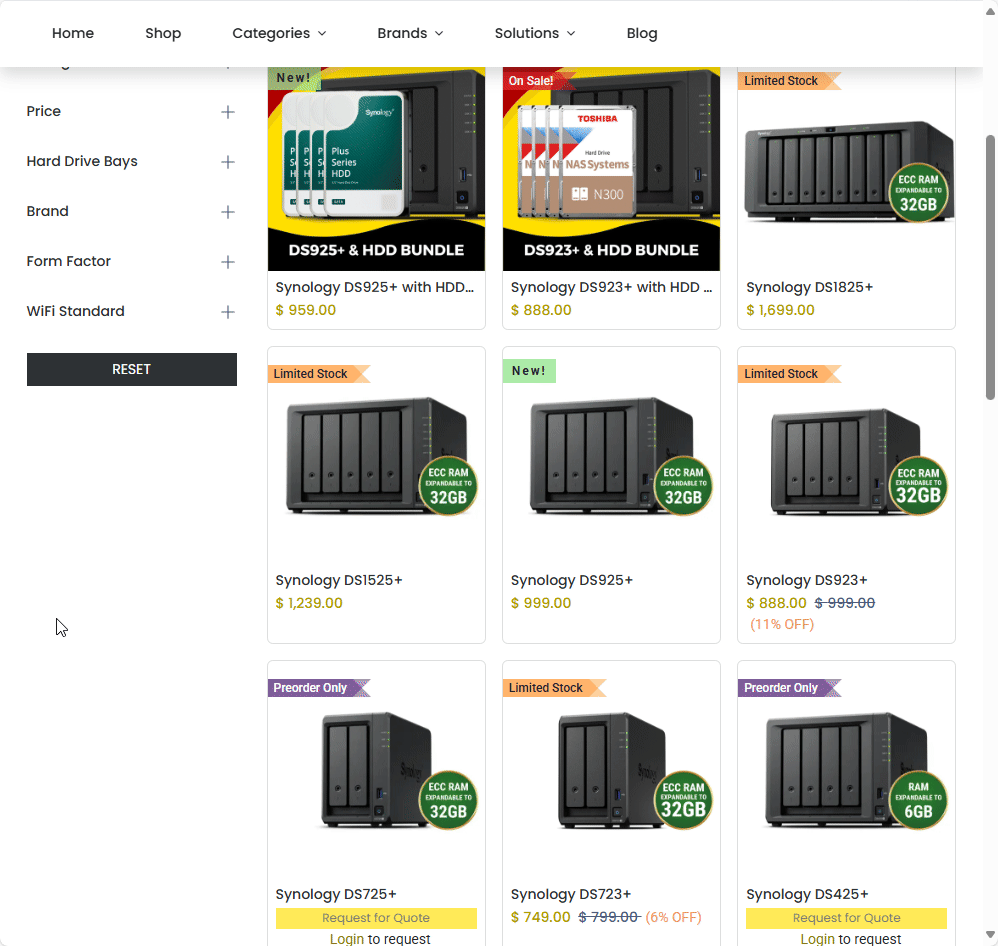Screen dimensions: 998x946
Task: Open the Synology DS425+ title link
Action: [808, 894]
